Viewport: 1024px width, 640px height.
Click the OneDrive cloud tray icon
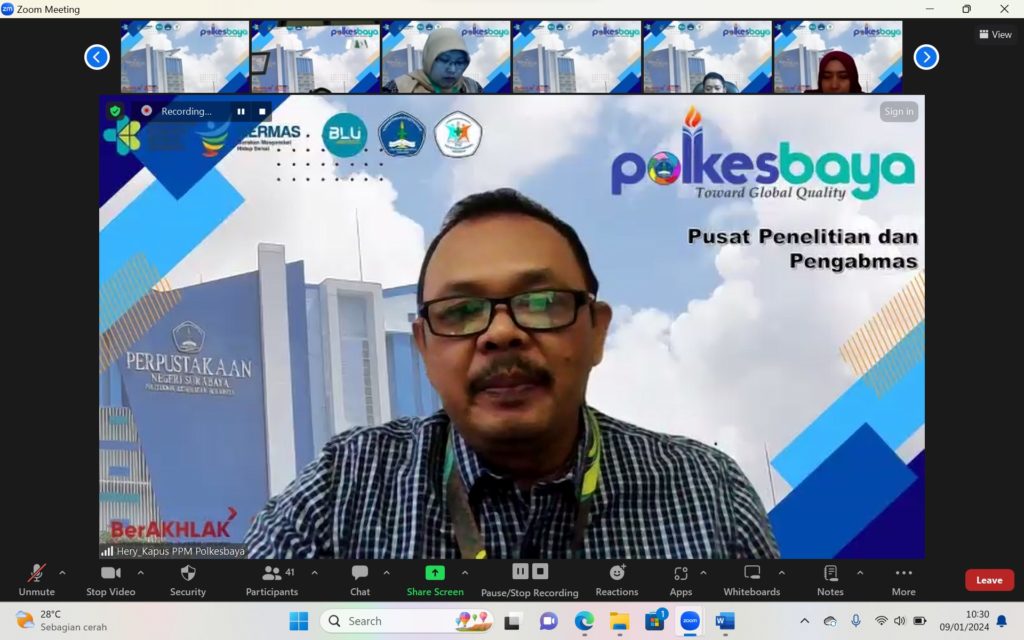(x=830, y=621)
